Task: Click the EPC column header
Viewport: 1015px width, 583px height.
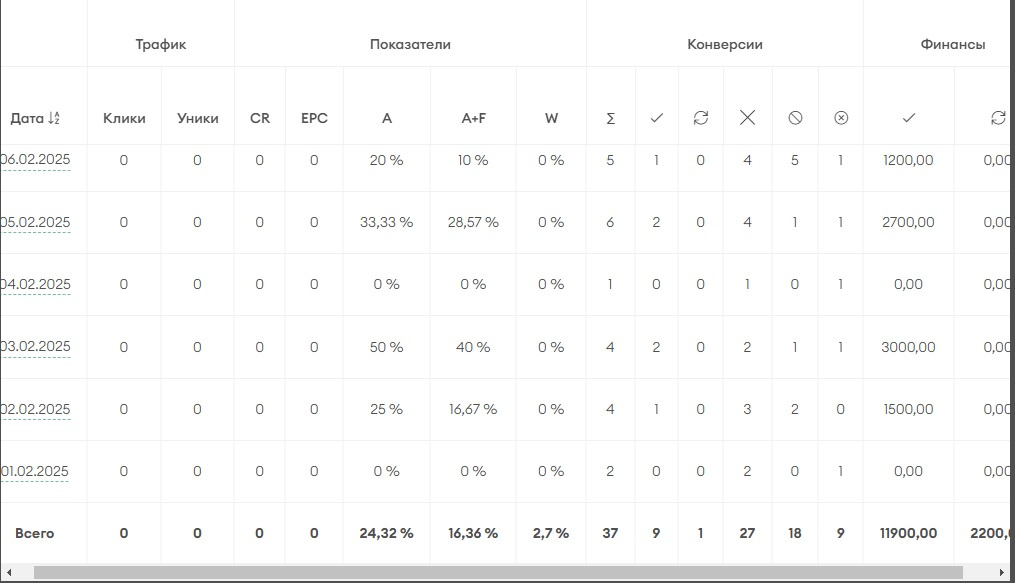Action: (x=314, y=118)
